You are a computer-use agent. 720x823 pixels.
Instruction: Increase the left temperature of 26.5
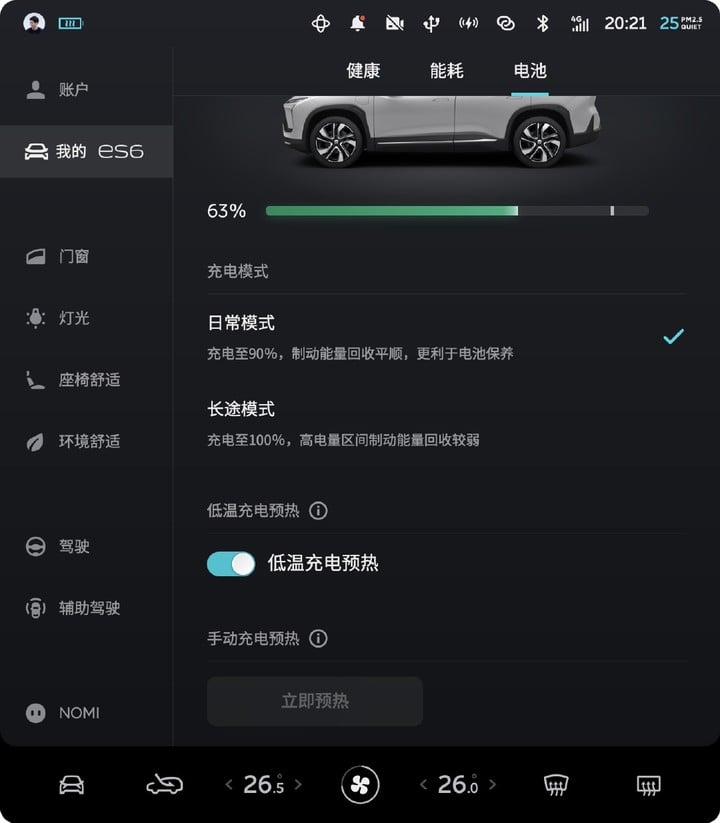[x=298, y=784]
